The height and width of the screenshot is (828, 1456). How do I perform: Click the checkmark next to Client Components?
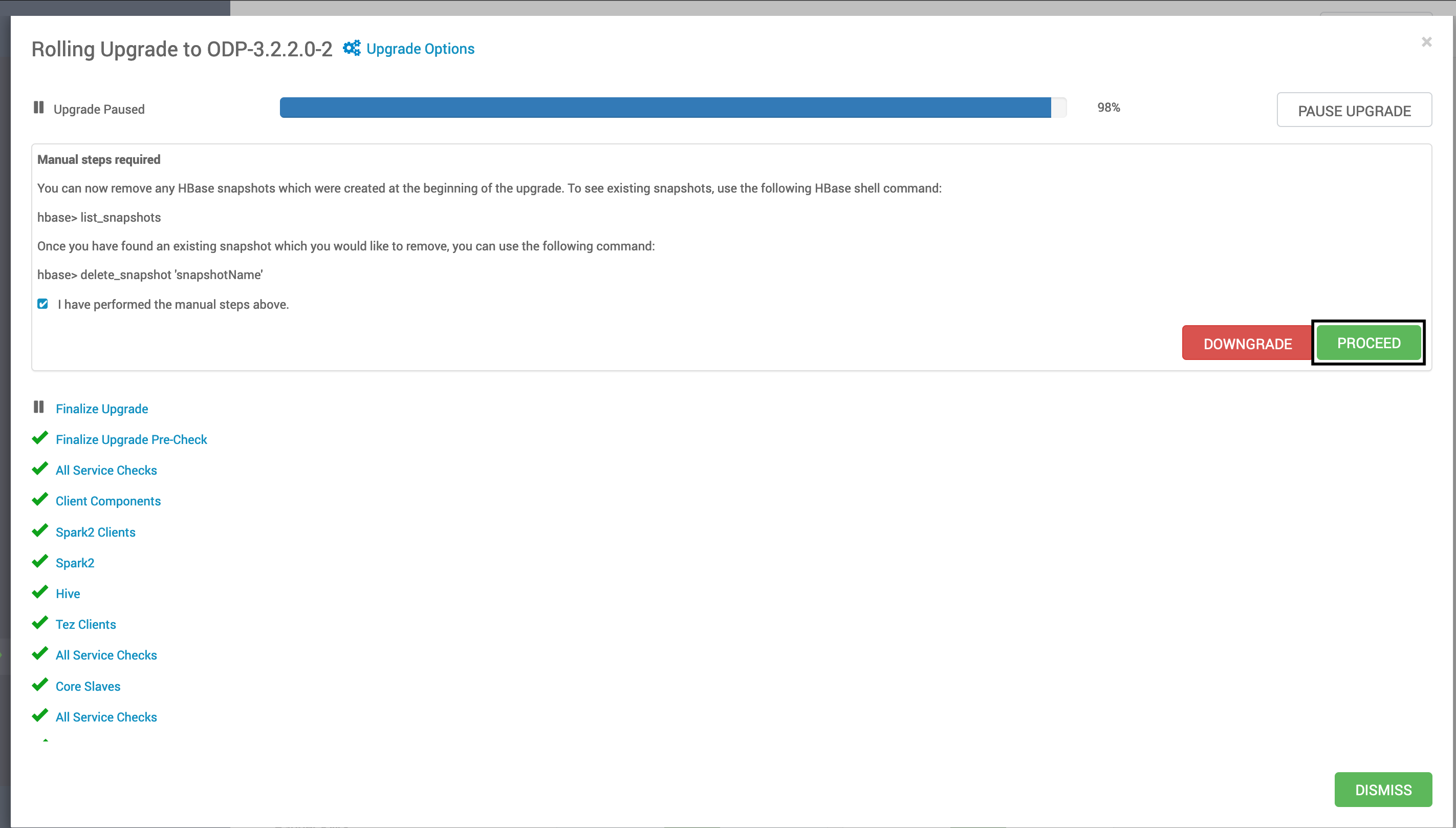point(40,499)
